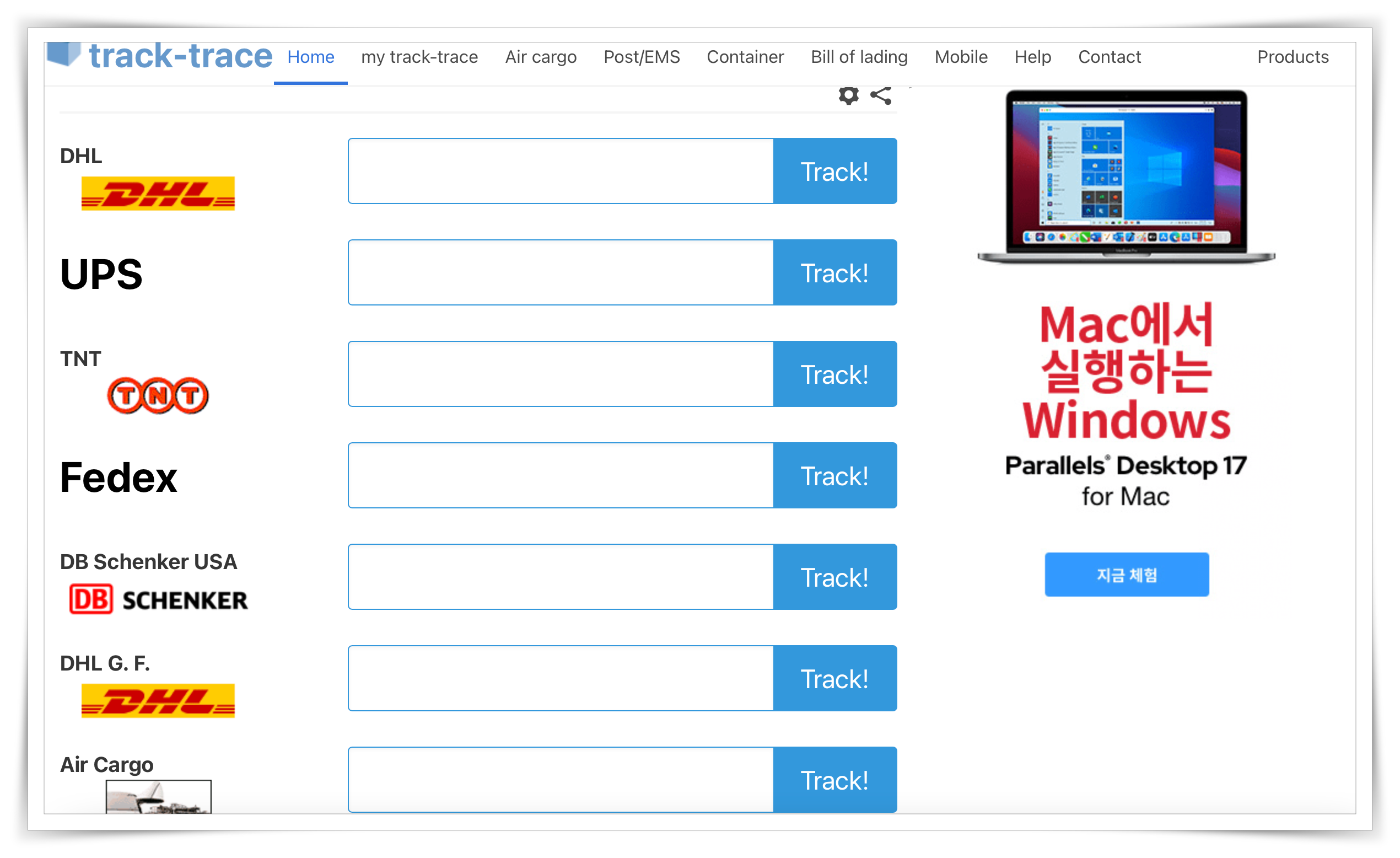This screenshot has width=1400, height=858.
Task: Click Track! button for Air Cargo
Action: pyautogui.click(x=834, y=780)
